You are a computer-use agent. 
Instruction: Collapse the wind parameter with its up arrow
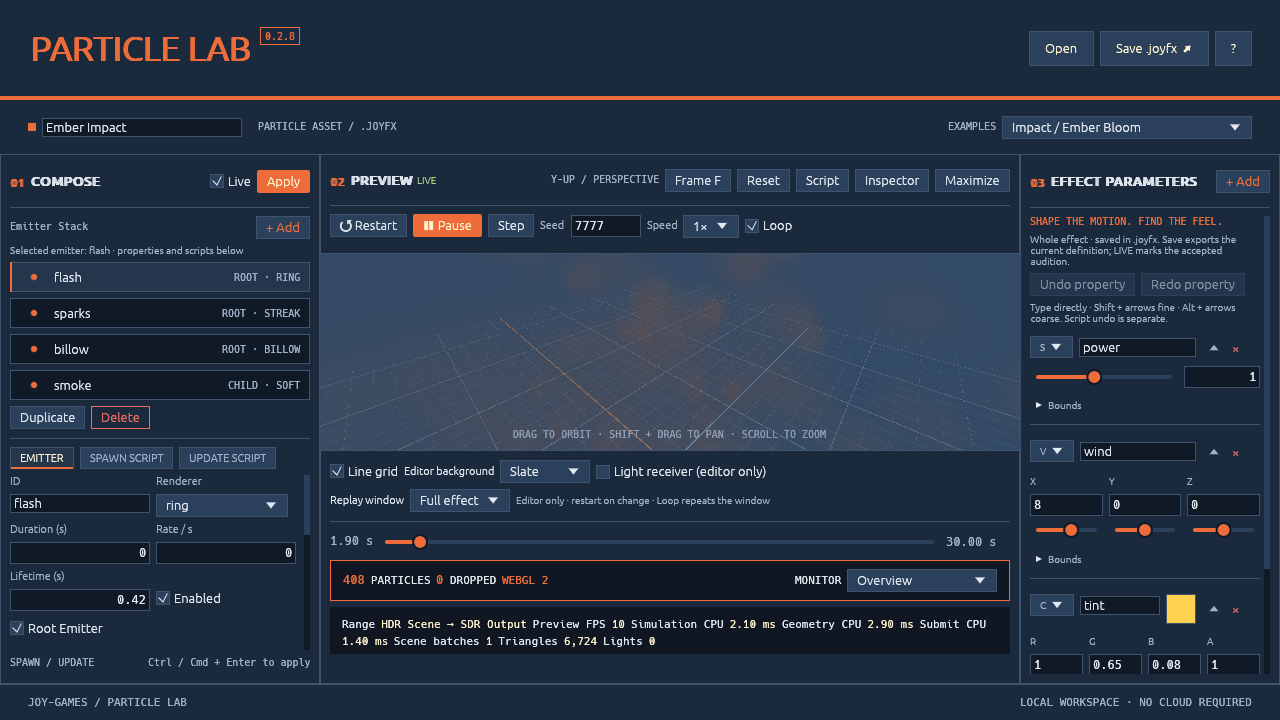(1214, 452)
